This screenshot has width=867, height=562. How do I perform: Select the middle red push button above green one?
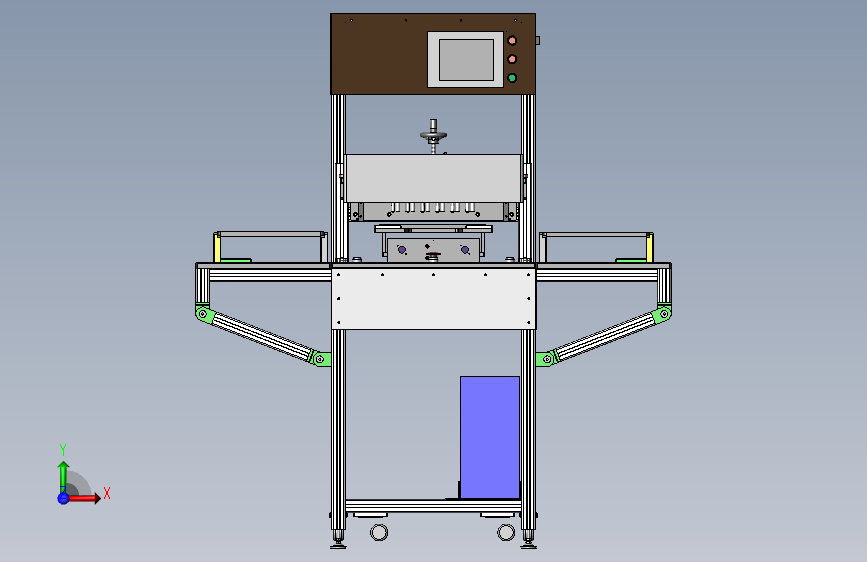512,59
